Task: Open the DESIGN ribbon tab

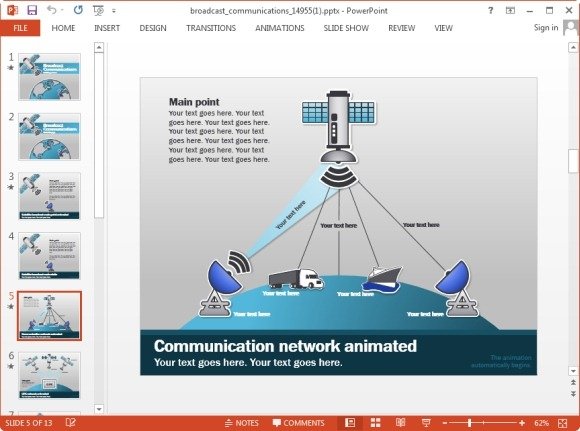Action: [153, 28]
